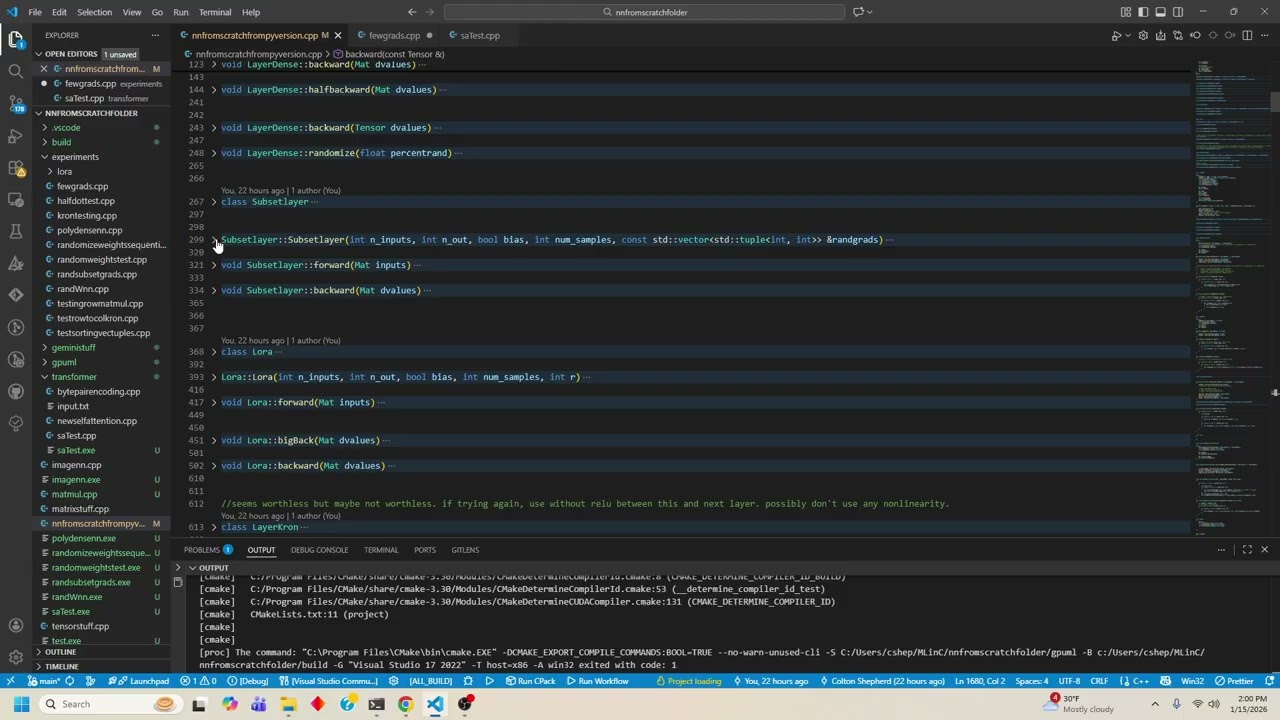Screen dimensions: 1280x720
Task: Click the weather widget showing 30°F
Action: (x=1080, y=704)
